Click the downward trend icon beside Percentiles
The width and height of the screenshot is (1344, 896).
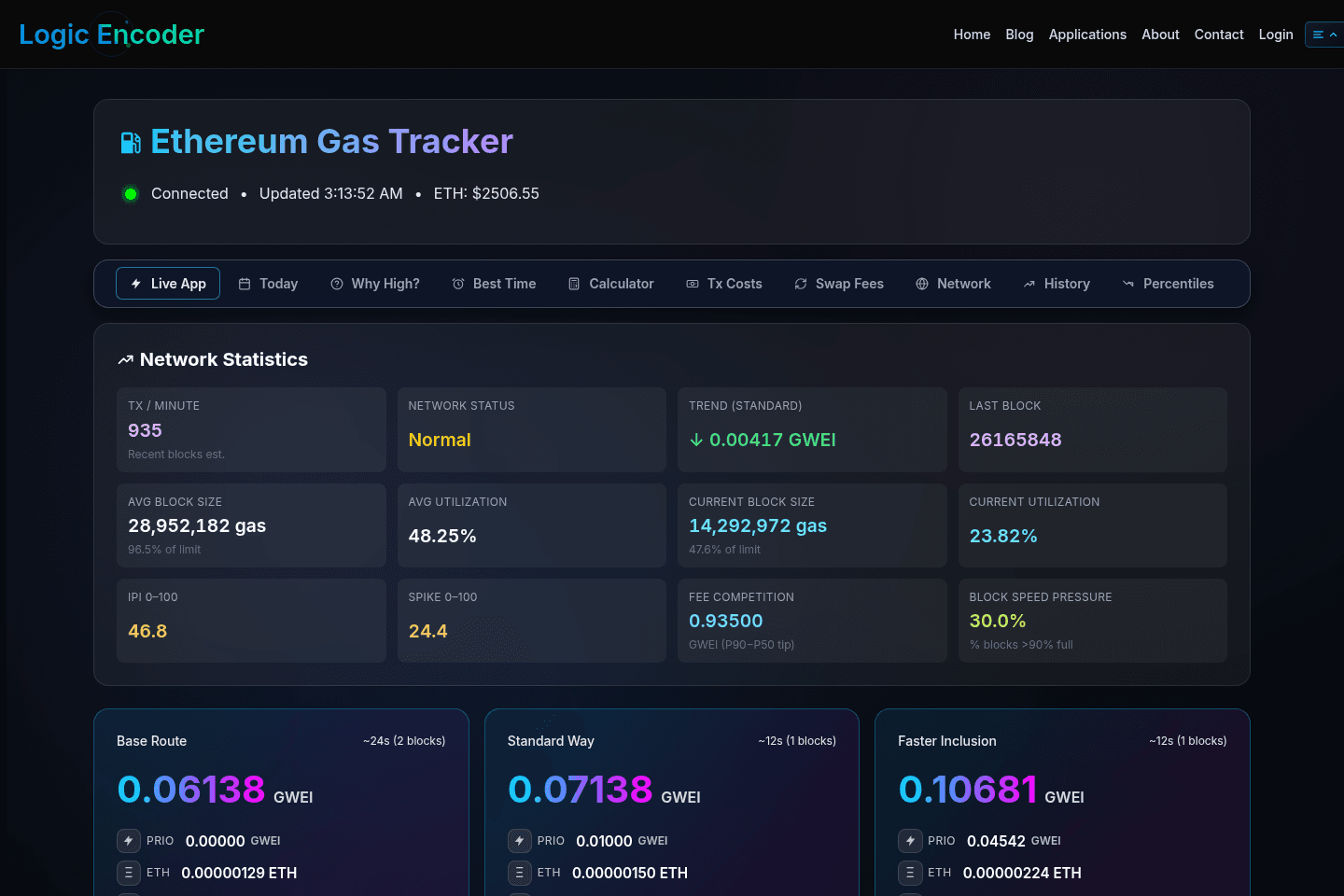tap(1128, 284)
